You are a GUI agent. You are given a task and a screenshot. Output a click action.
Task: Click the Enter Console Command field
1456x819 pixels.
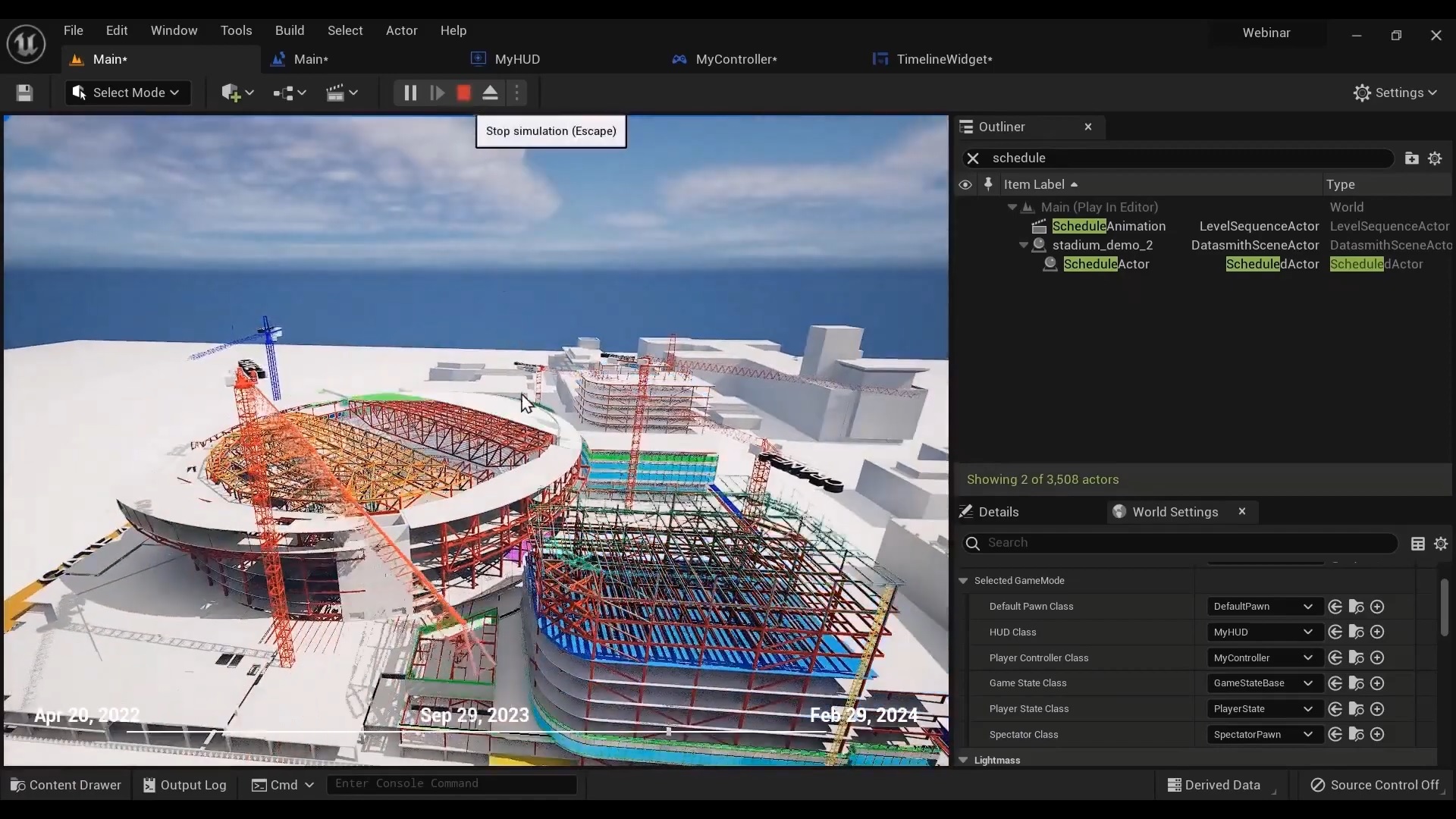tap(451, 784)
